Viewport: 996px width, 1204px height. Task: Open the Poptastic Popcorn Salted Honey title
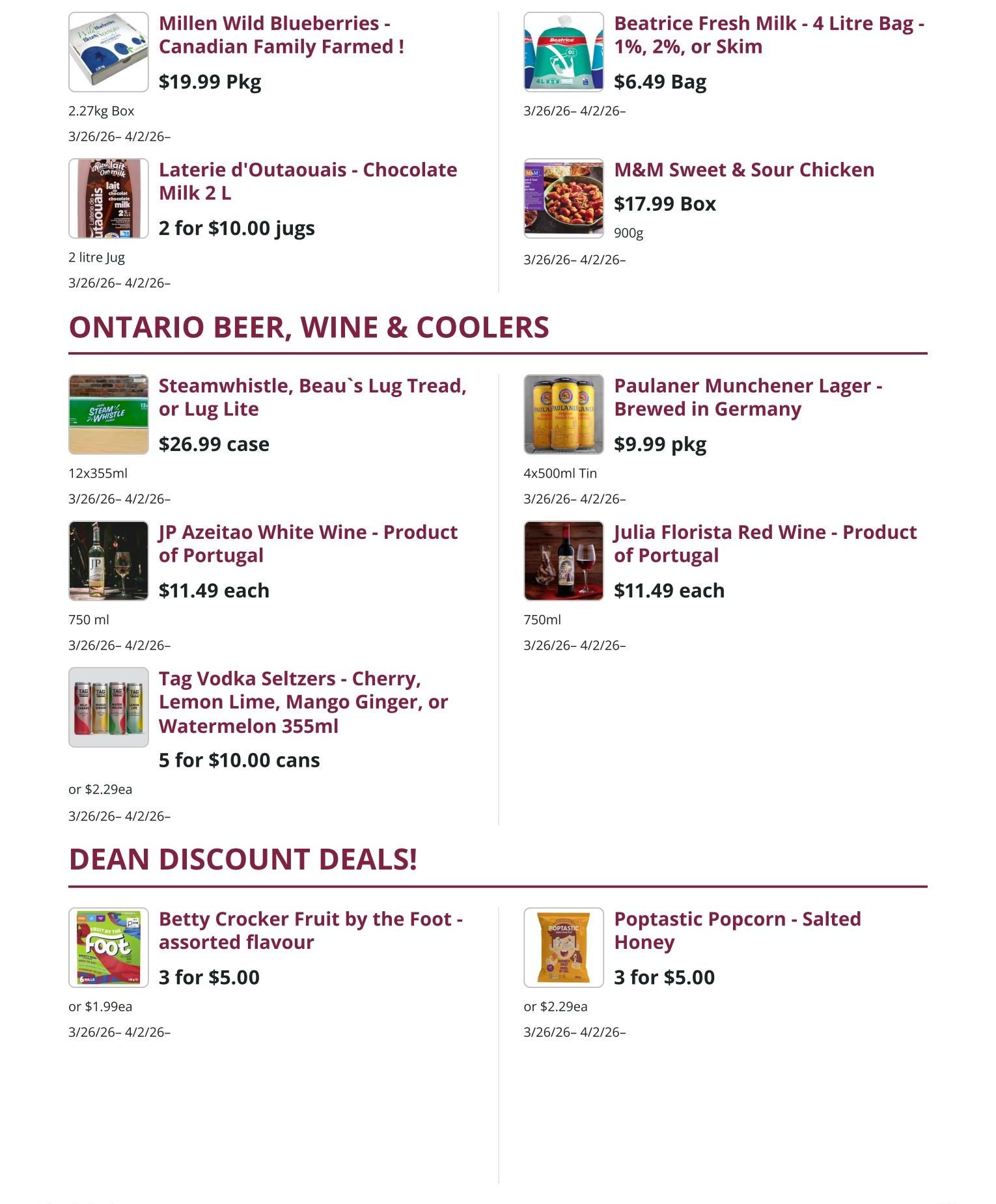tap(738, 931)
